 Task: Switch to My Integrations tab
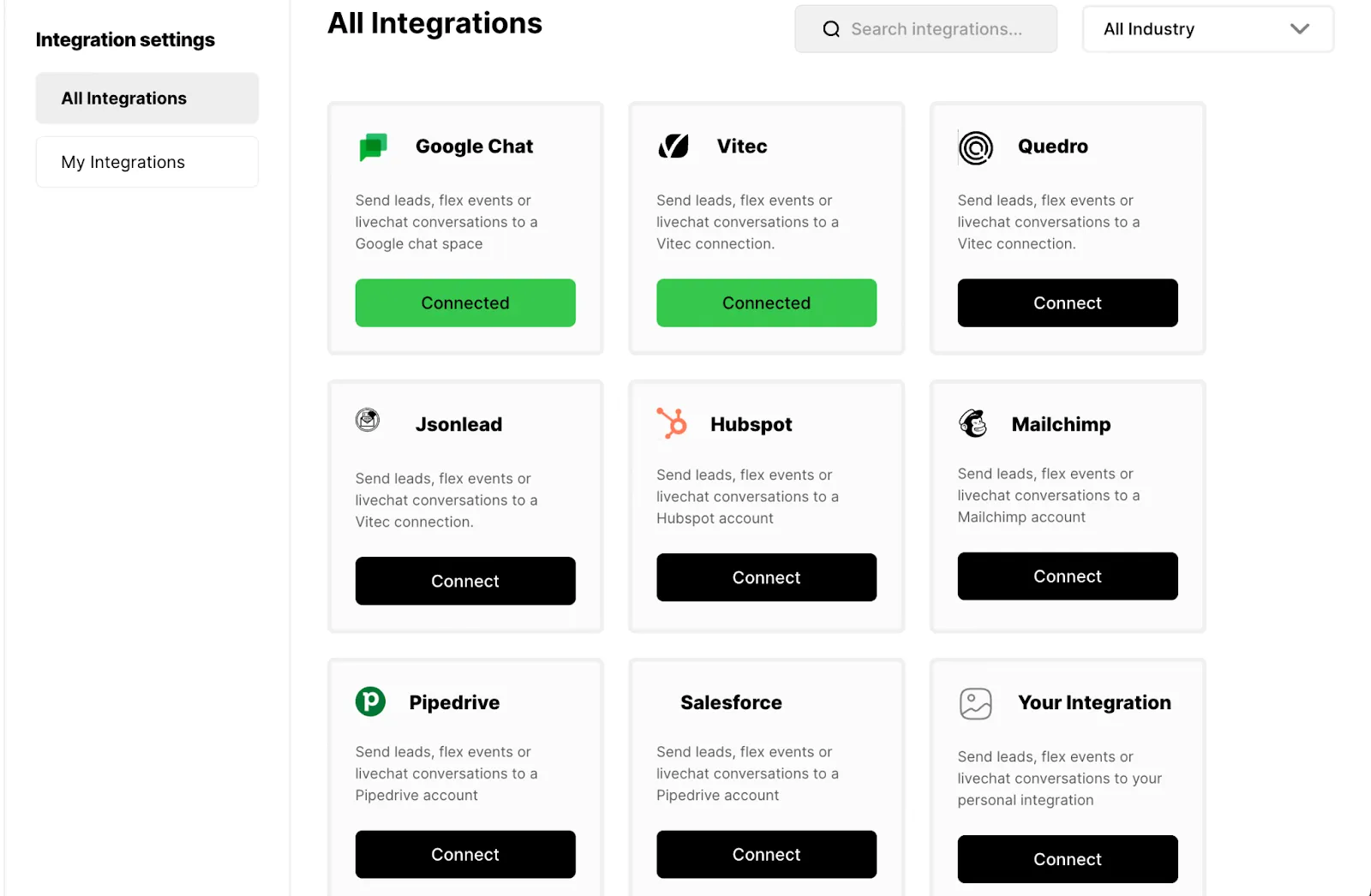[147, 162]
